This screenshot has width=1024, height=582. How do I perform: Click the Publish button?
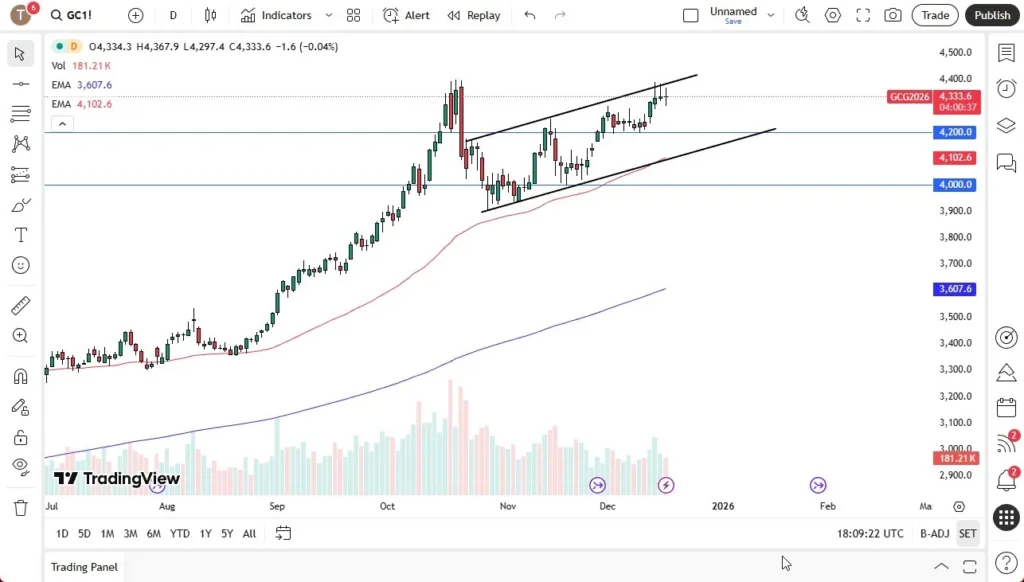pos(991,15)
